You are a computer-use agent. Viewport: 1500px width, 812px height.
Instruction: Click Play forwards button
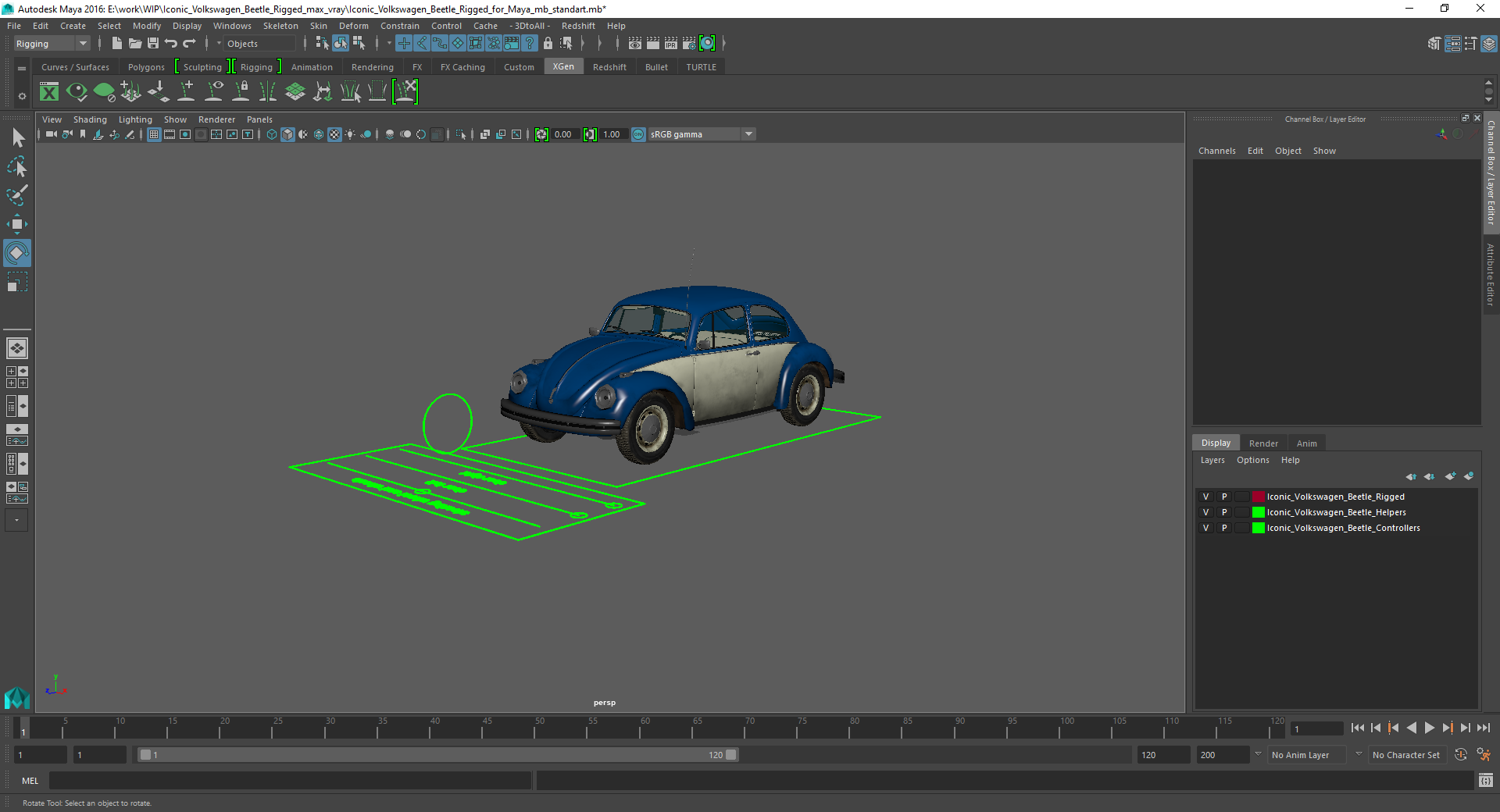pyautogui.click(x=1429, y=728)
